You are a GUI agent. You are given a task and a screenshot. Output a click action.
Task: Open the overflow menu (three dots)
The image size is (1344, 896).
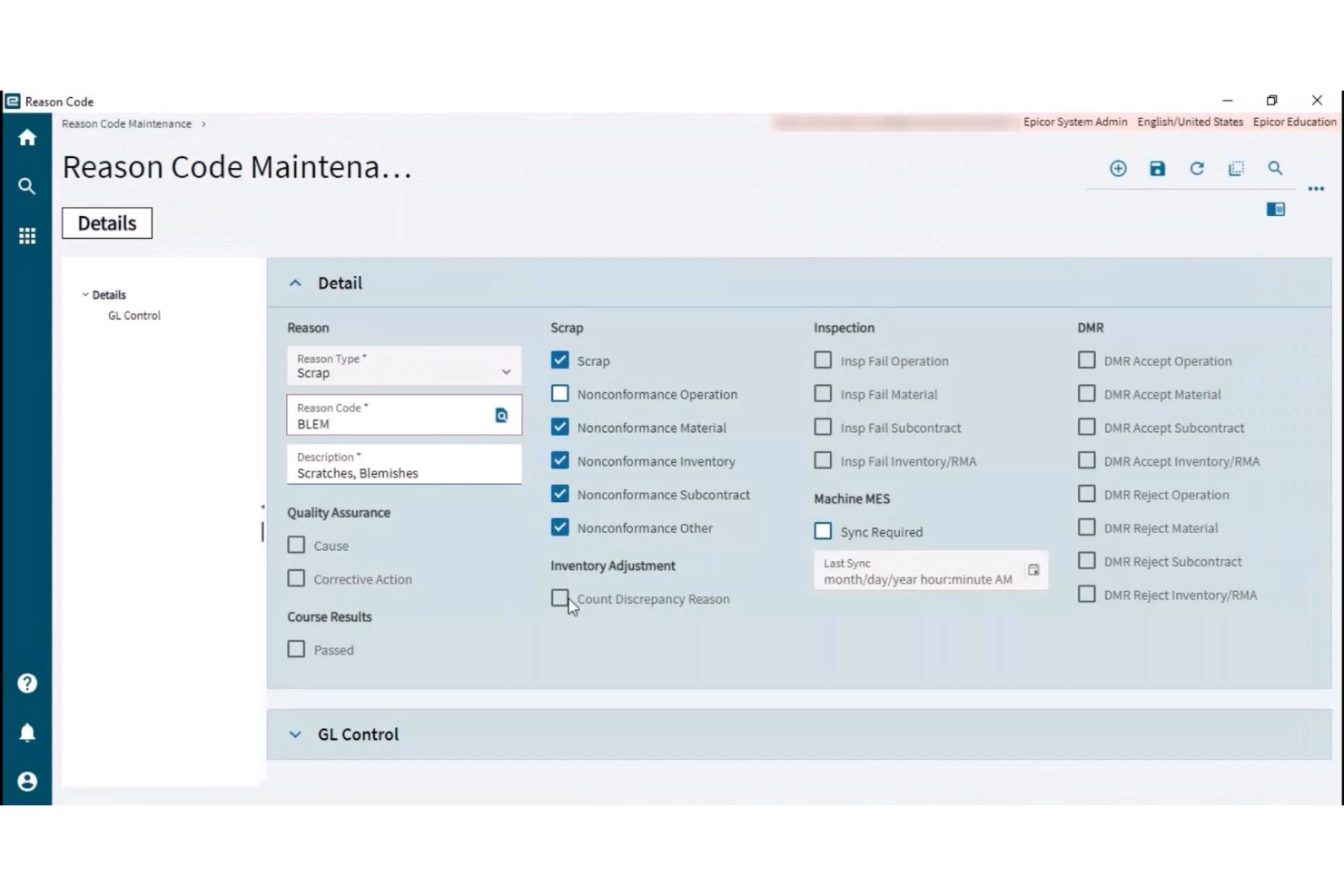coord(1316,189)
